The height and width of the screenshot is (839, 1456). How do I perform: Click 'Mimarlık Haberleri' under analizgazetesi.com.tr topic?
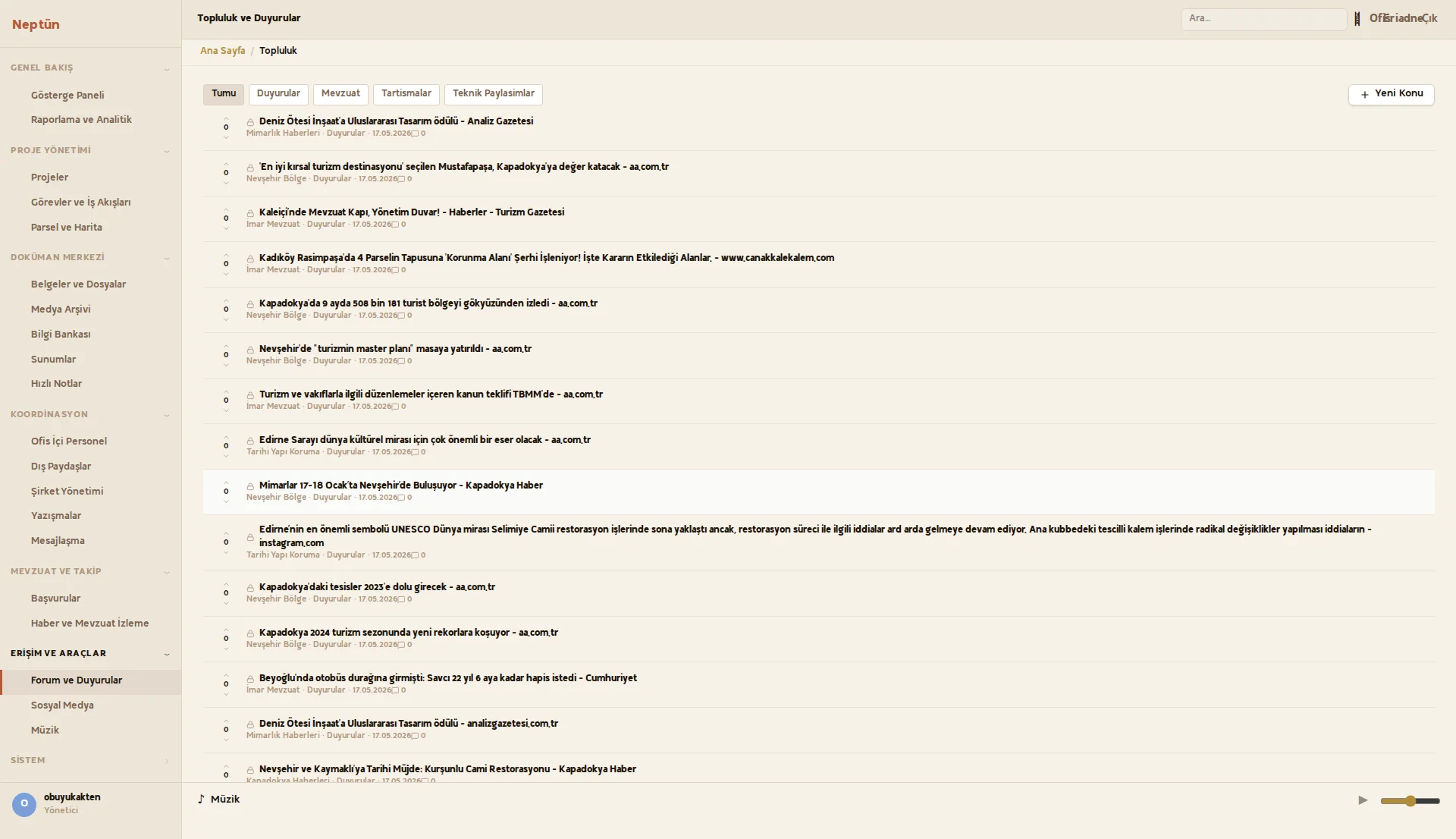[283, 736]
